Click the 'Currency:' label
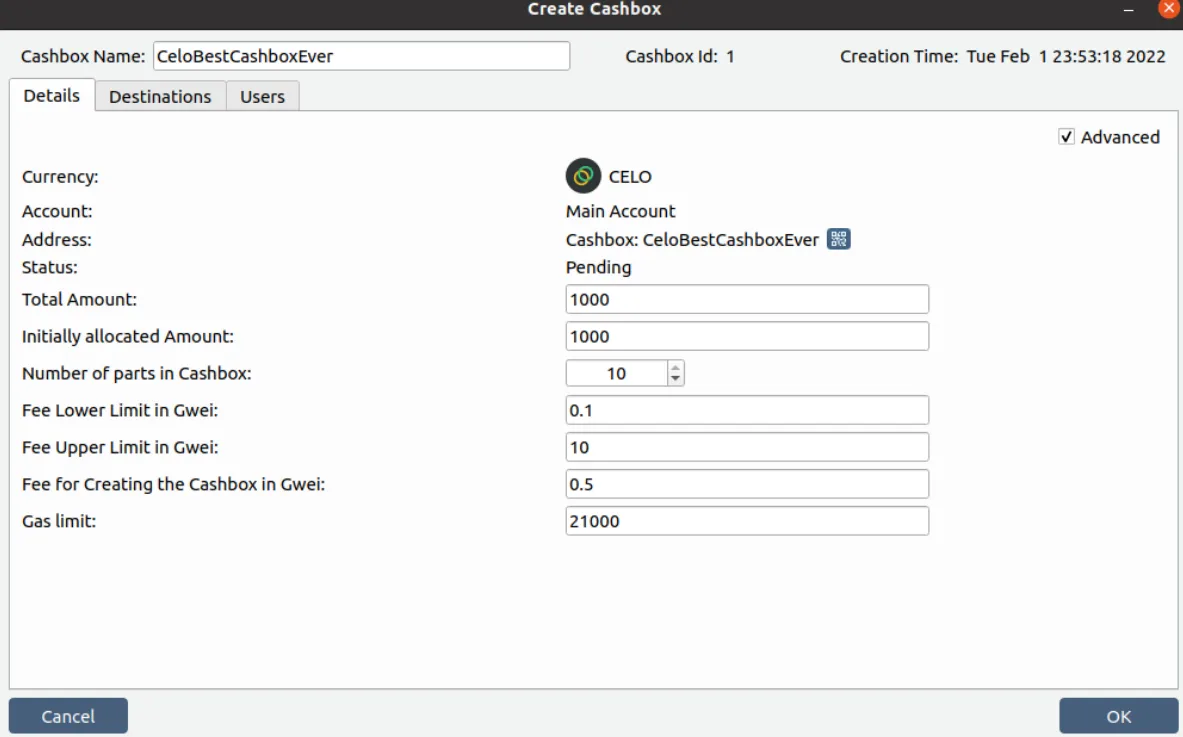 click(x=60, y=177)
